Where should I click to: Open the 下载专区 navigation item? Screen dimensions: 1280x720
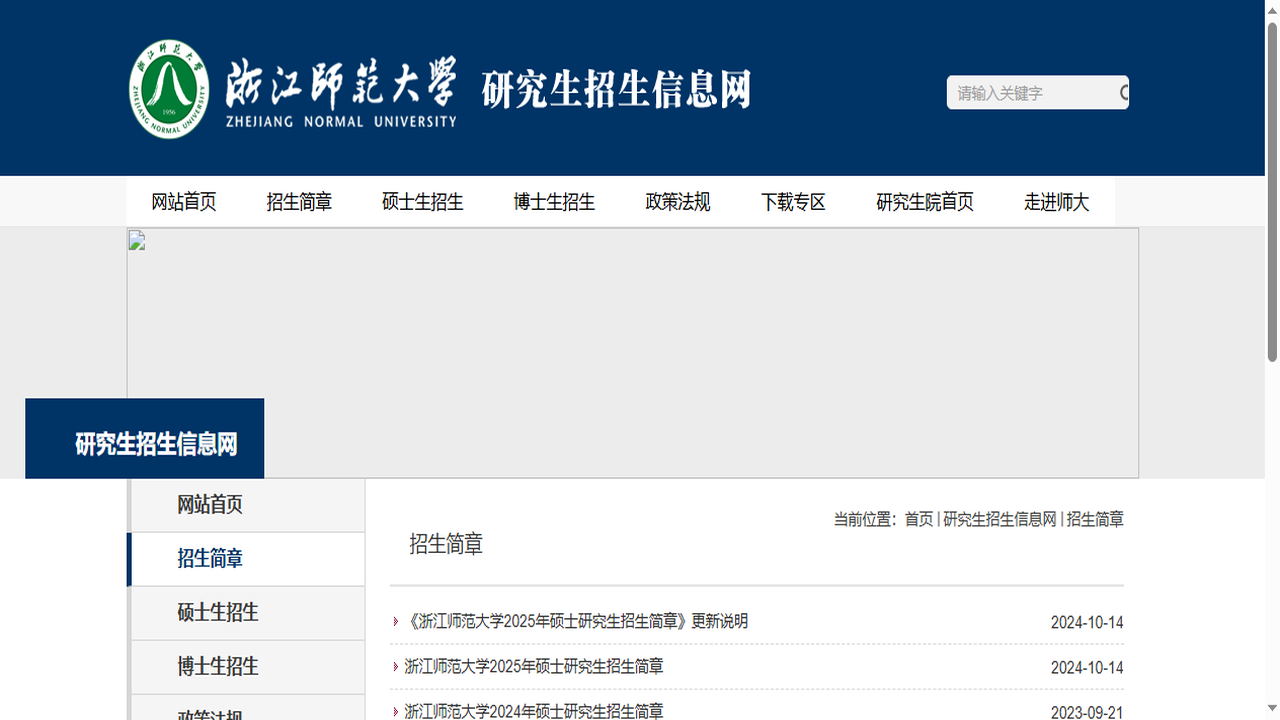click(x=793, y=201)
